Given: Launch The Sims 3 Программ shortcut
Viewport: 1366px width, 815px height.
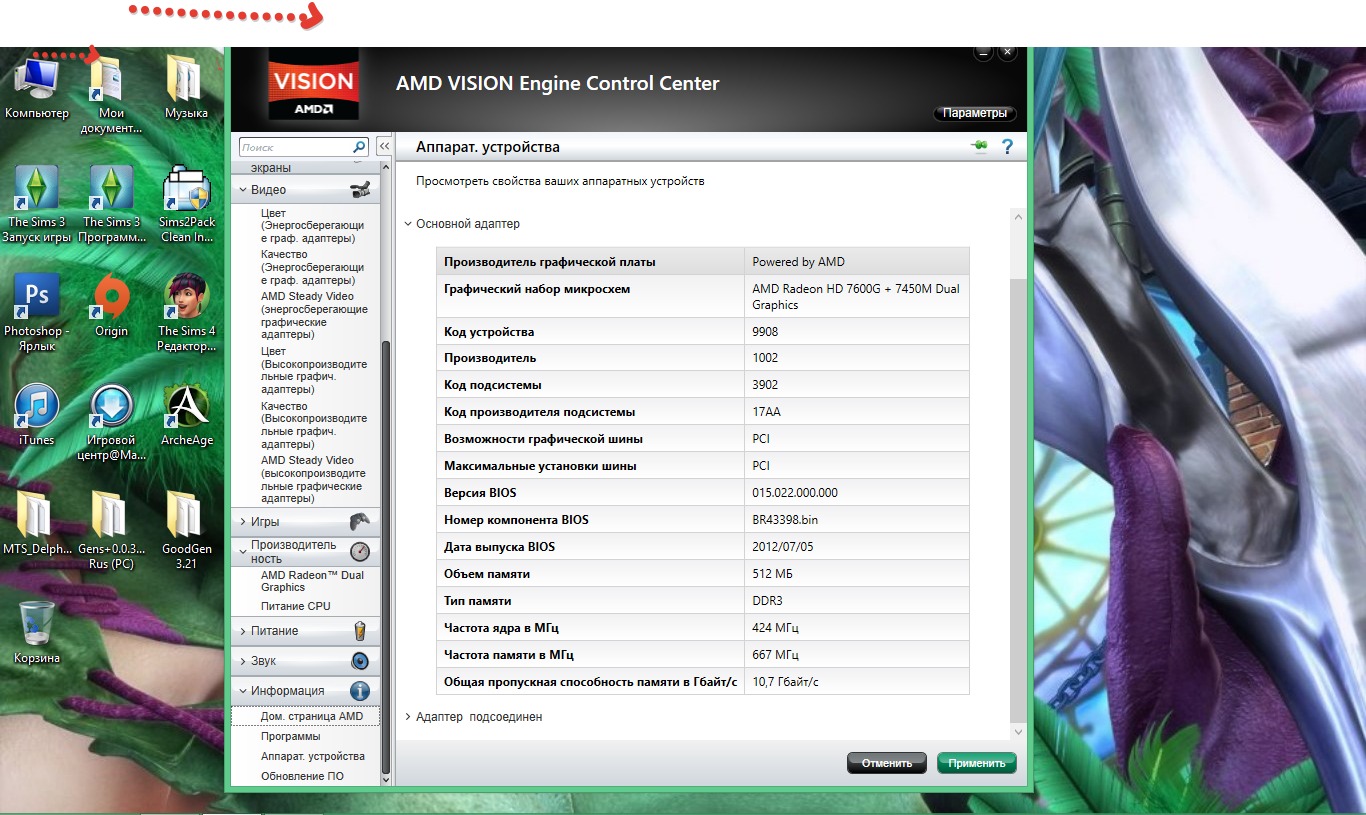Looking at the screenshot, I should point(112,204).
